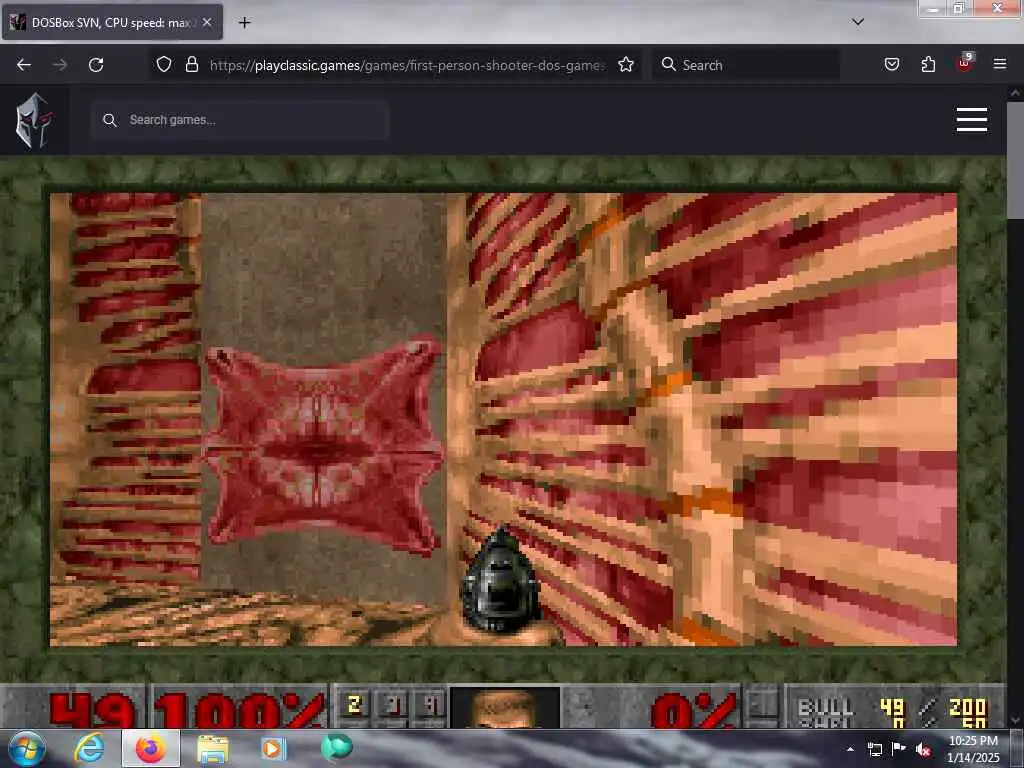Click the Search games field
This screenshot has height=768, width=1024.
click(x=240, y=120)
